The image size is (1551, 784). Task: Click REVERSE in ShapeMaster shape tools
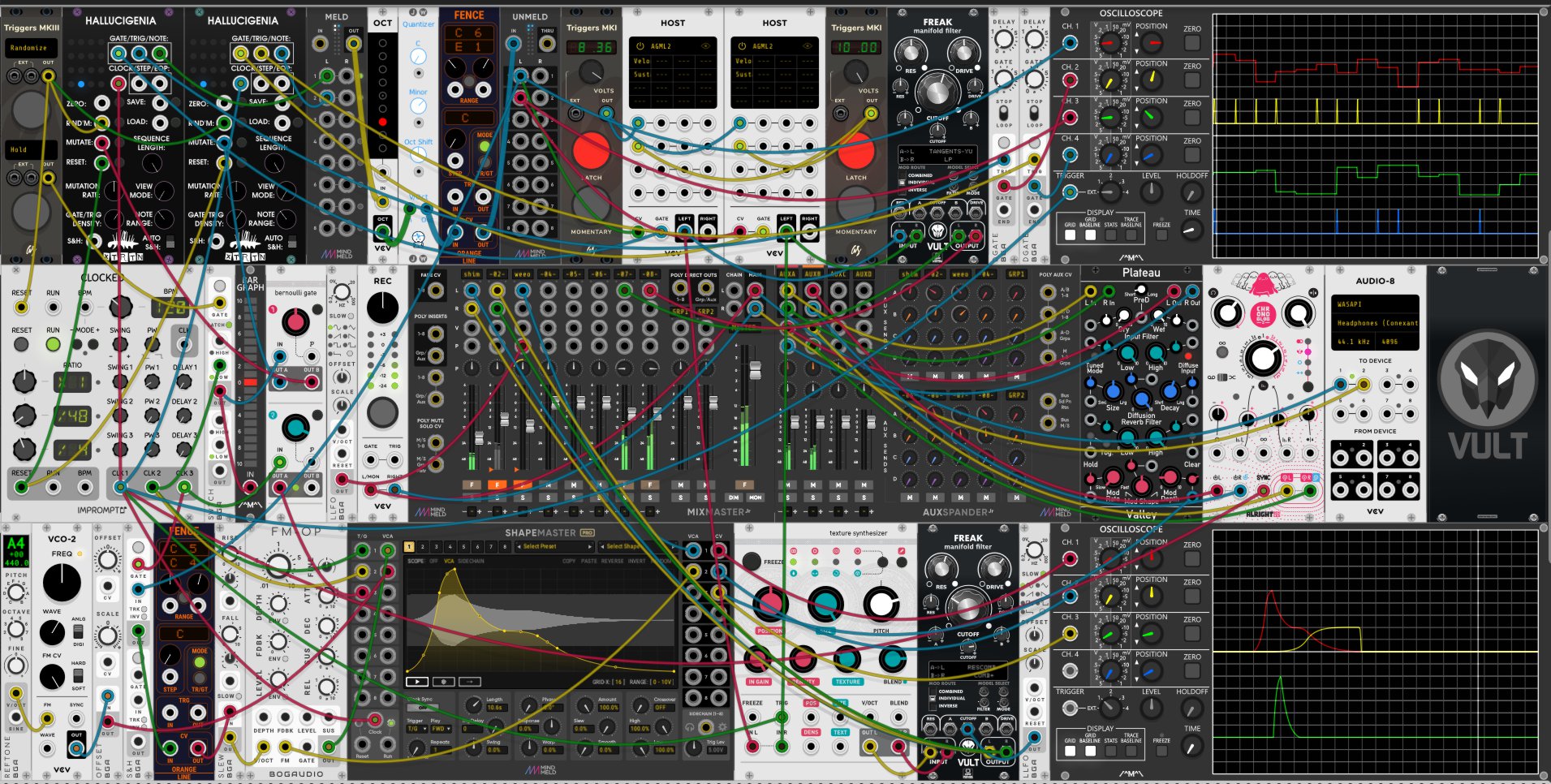click(613, 561)
